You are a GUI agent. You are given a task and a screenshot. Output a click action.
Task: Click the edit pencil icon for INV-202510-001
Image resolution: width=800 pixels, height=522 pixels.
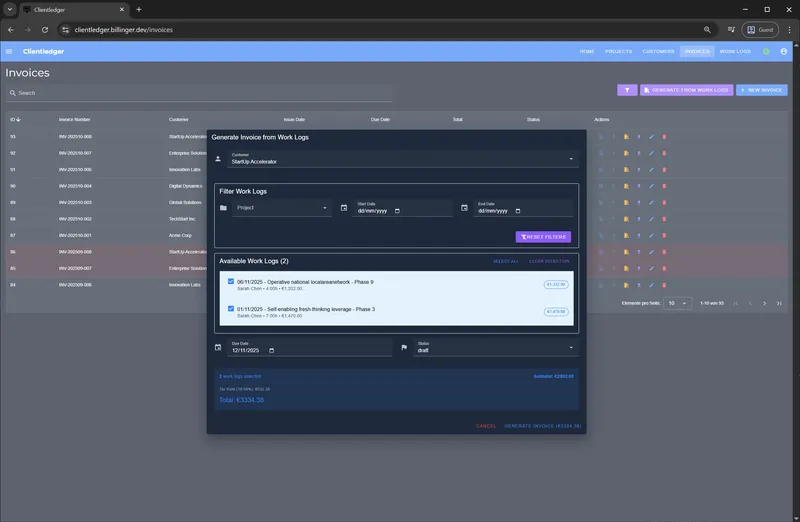[x=652, y=236]
